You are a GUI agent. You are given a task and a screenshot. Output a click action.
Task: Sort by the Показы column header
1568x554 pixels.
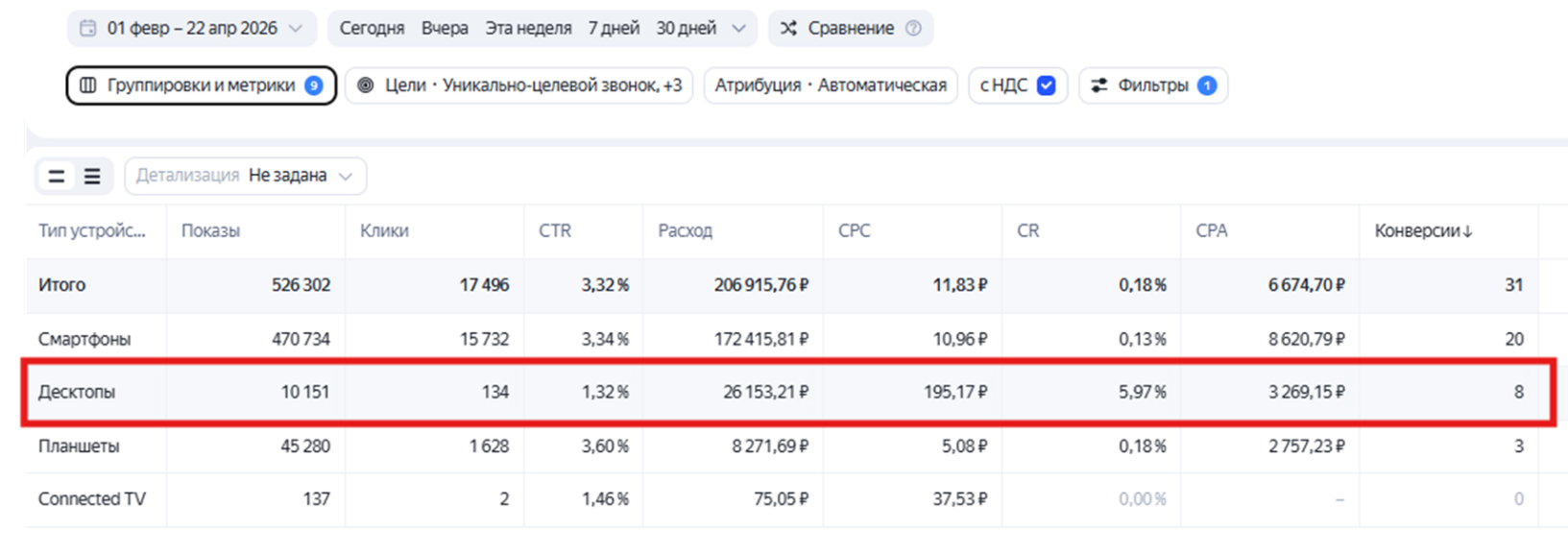[210, 231]
